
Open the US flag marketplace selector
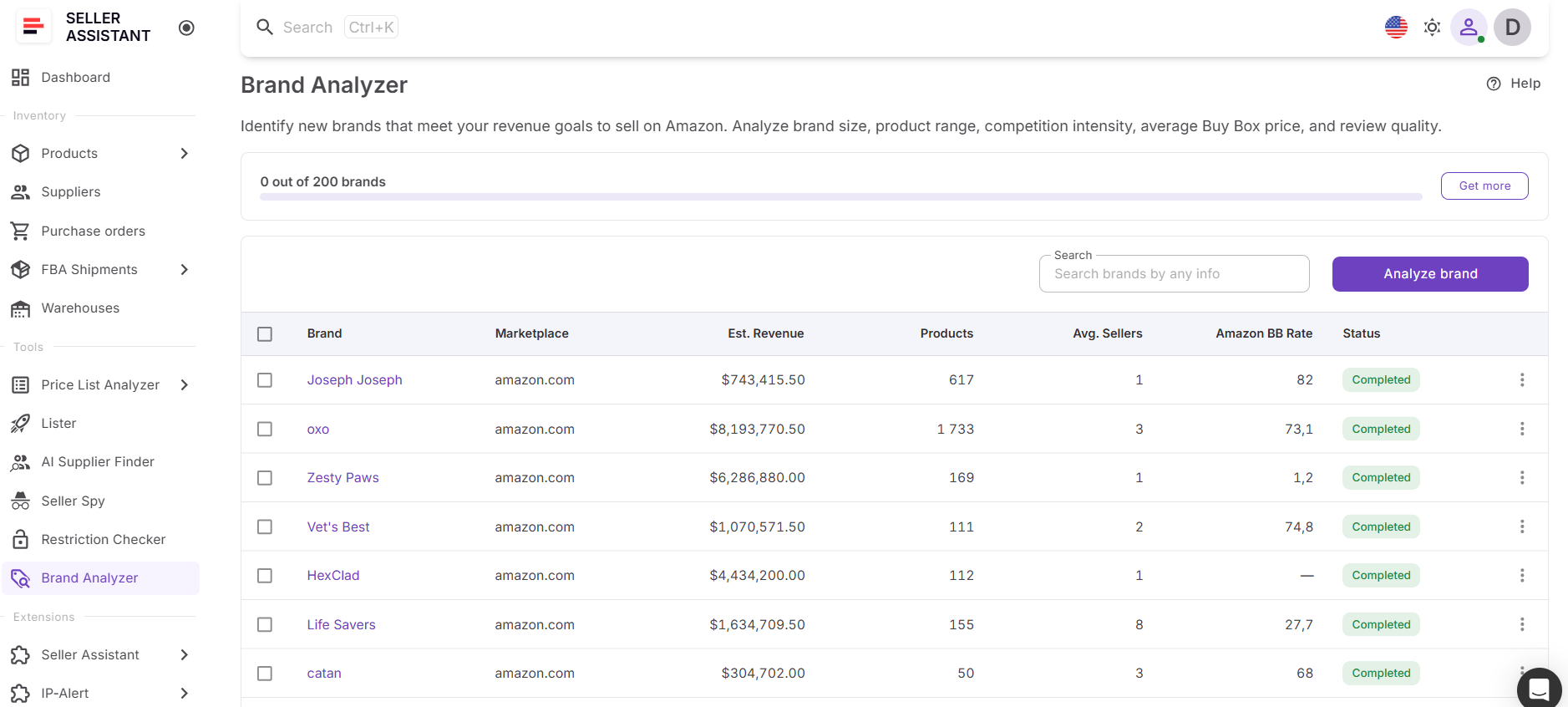pos(1396,28)
